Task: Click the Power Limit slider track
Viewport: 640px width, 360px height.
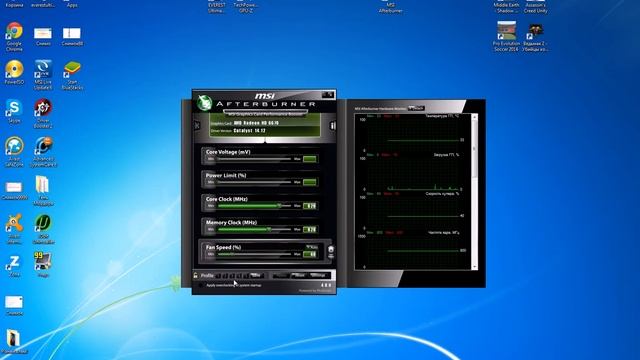Action: 254,182
